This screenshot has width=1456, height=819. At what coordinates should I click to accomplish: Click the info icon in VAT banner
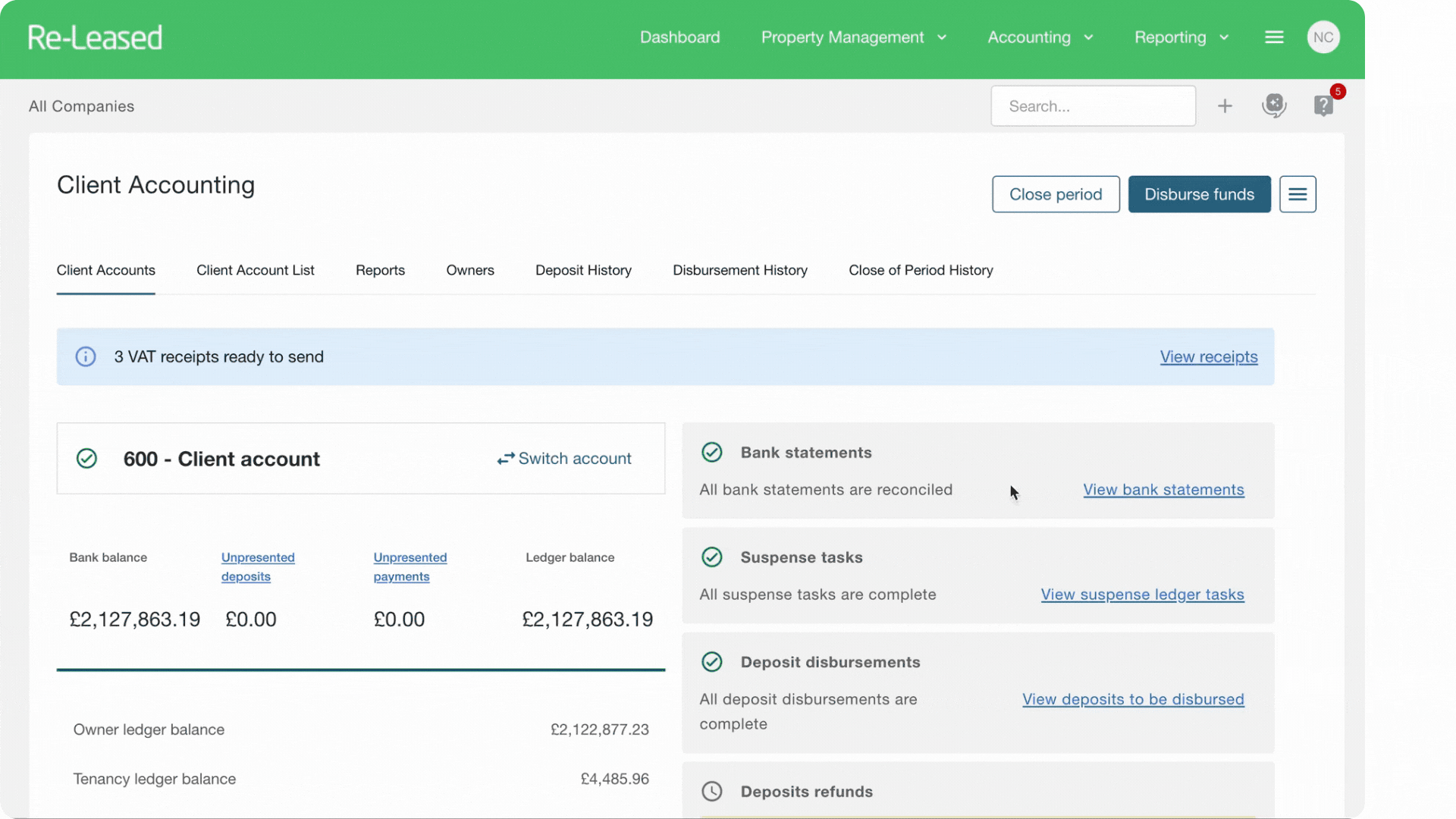click(86, 356)
